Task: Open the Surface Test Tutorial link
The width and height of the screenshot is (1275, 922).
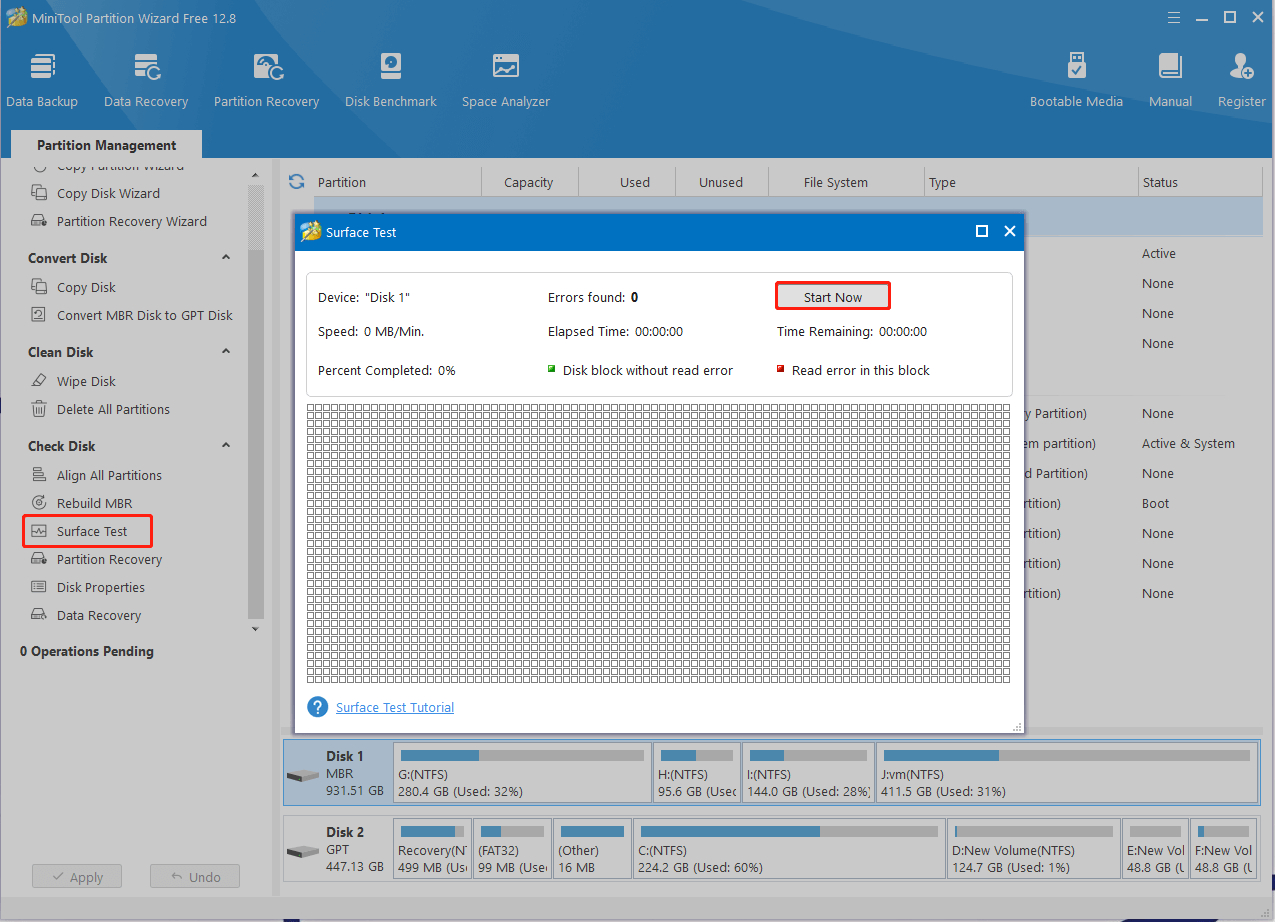Action: pos(395,708)
